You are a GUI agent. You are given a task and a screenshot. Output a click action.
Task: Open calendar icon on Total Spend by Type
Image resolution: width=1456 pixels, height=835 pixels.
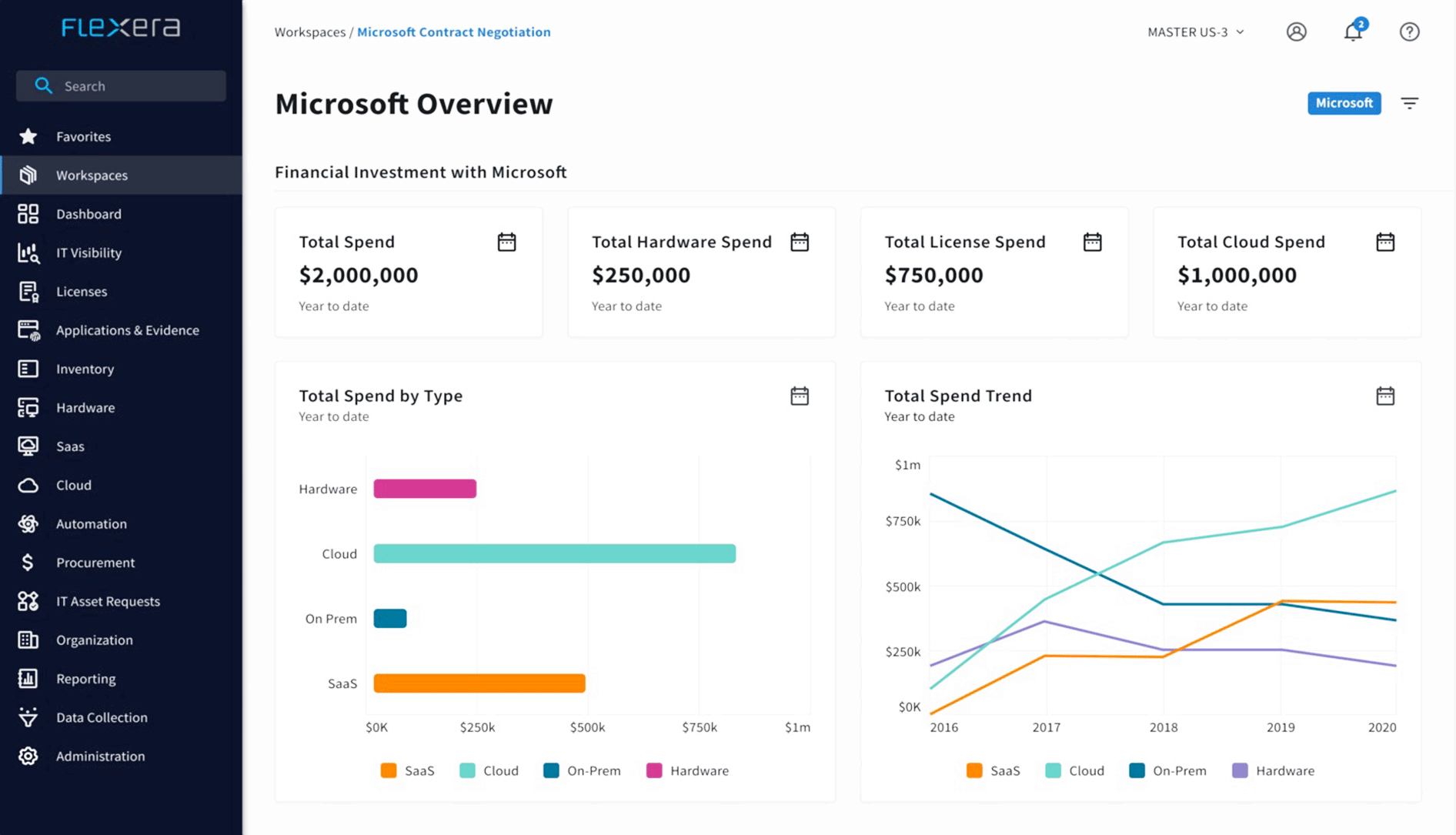(799, 396)
